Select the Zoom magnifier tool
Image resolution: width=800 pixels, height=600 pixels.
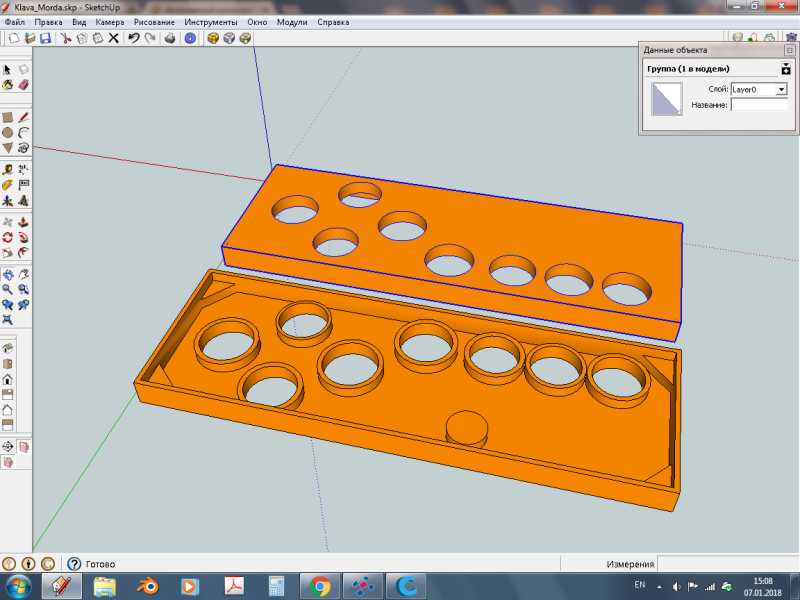point(7,290)
